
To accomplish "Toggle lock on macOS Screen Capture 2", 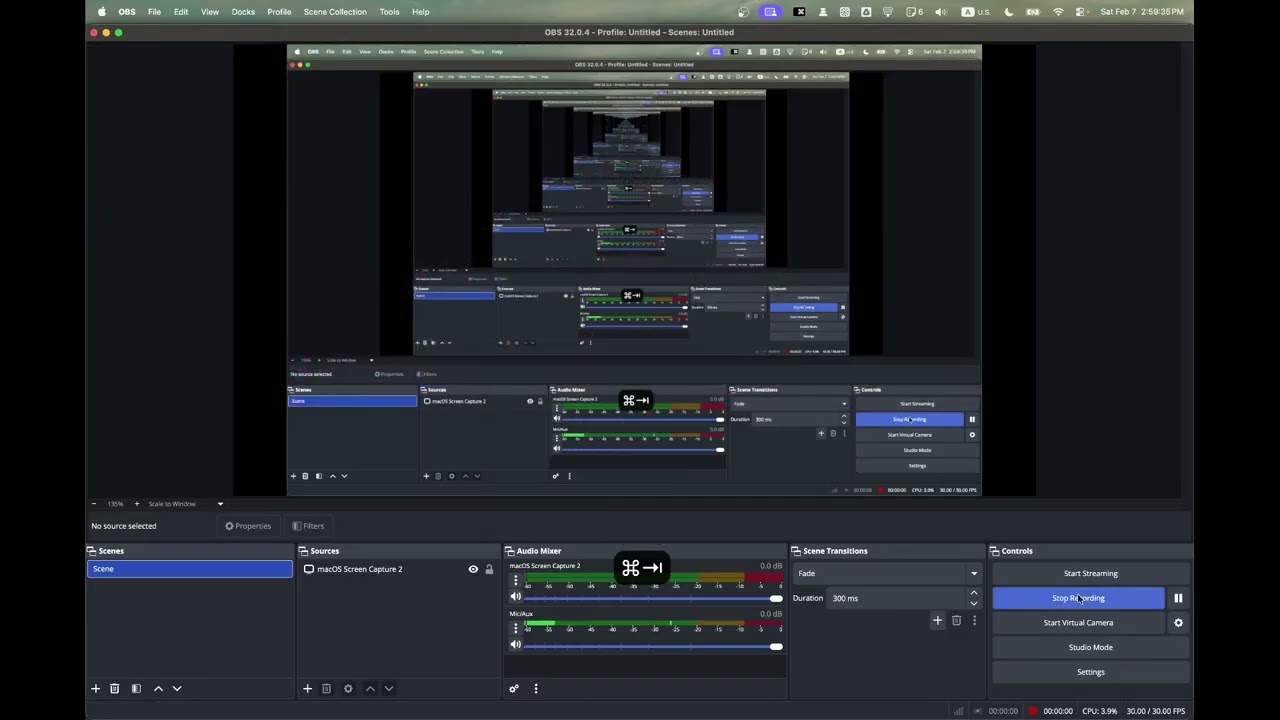I will click(489, 569).
